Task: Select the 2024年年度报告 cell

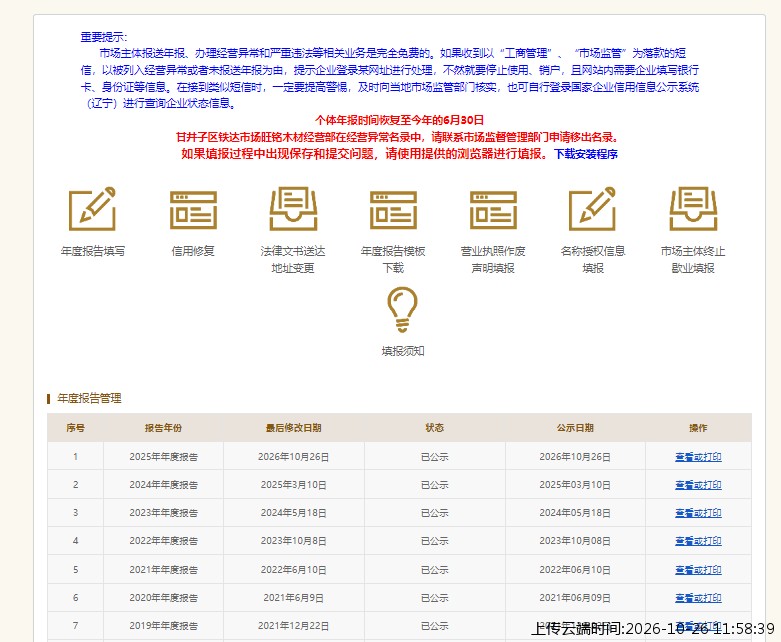Action: (x=163, y=485)
